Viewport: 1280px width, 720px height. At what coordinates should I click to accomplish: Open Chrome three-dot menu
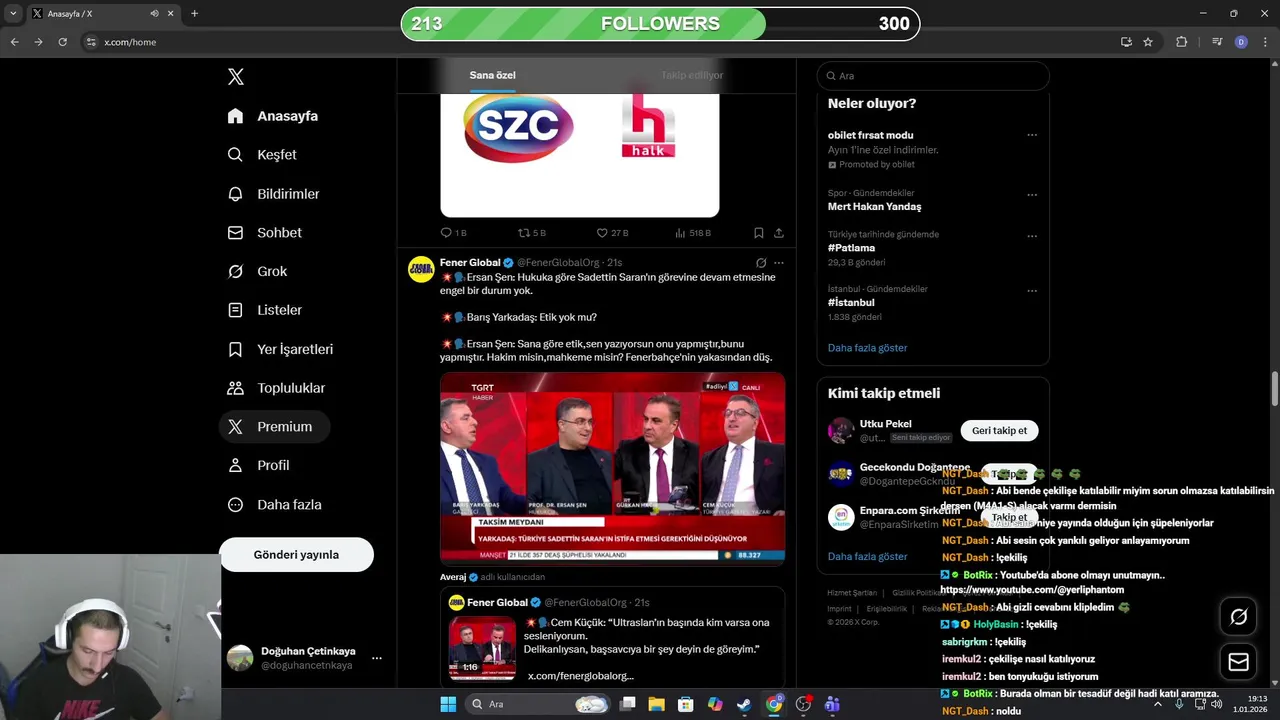(x=1265, y=42)
